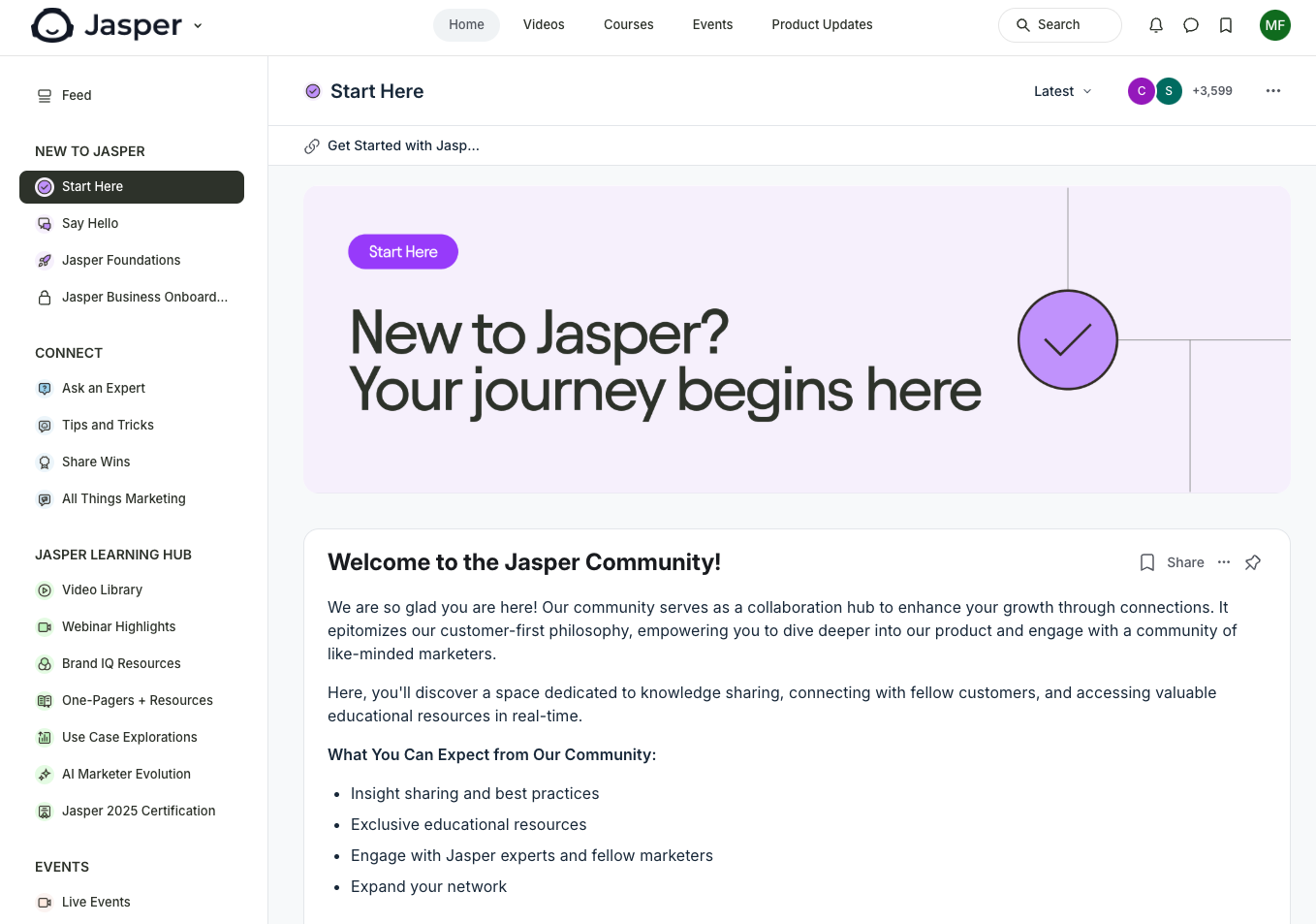
Task: Click the New to Jasper banner image
Action: click(x=797, y=340)
